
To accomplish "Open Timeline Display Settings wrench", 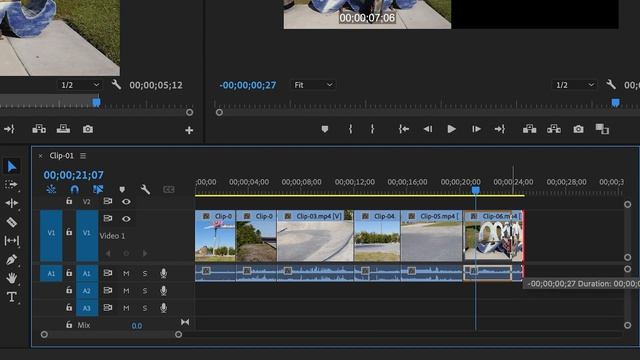I will (x=145, y=189).
